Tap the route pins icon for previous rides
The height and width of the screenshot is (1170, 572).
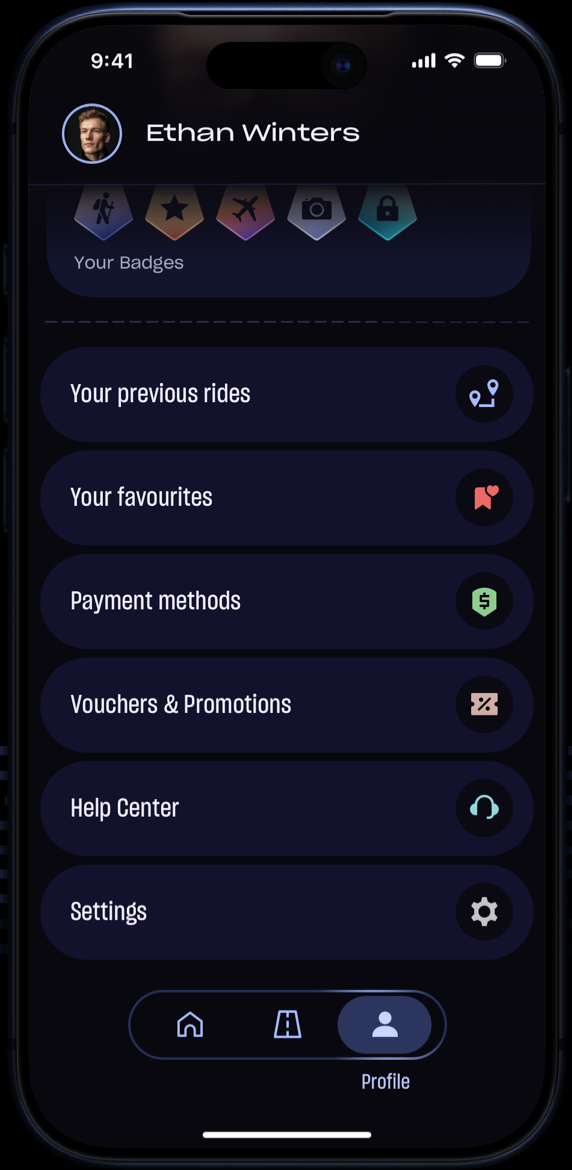[x=484, y=394]
